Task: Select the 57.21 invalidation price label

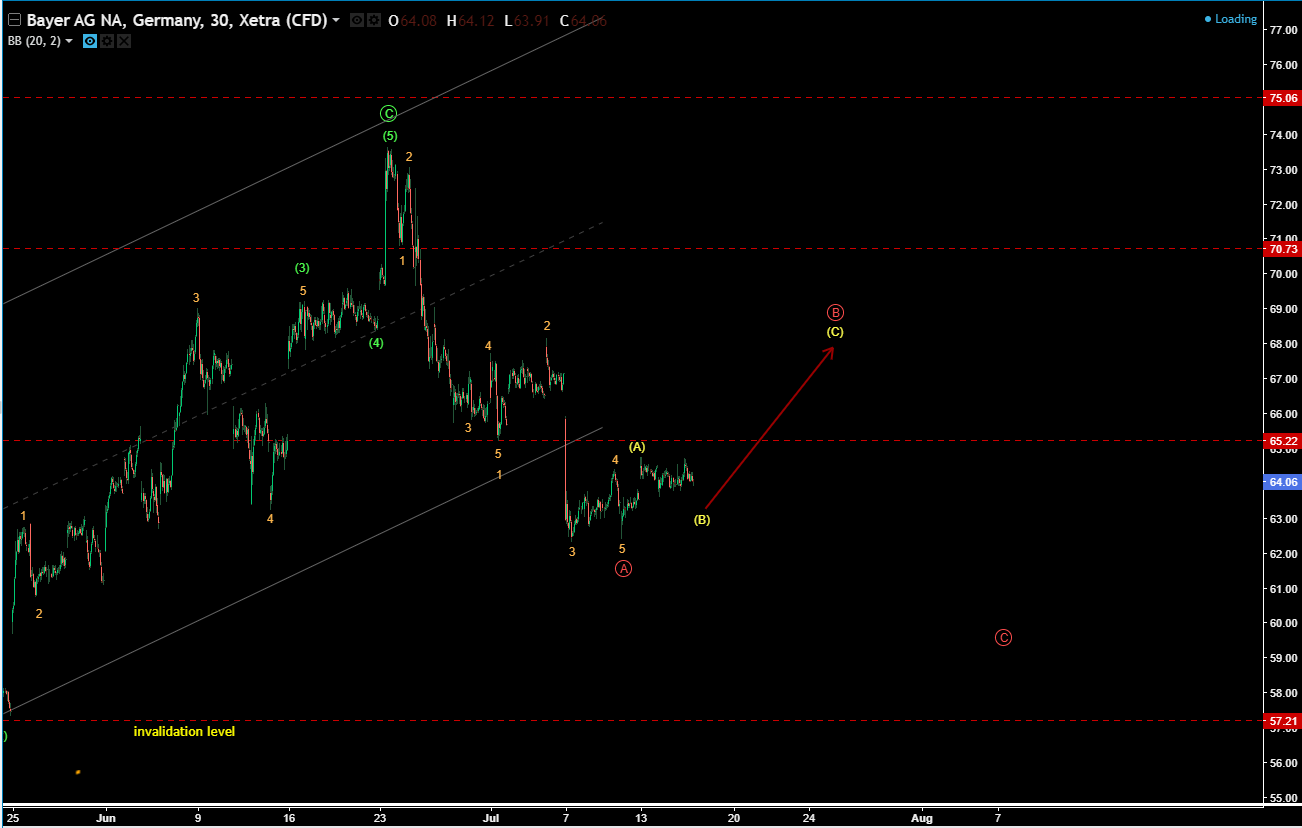Action: [1282, 721]
